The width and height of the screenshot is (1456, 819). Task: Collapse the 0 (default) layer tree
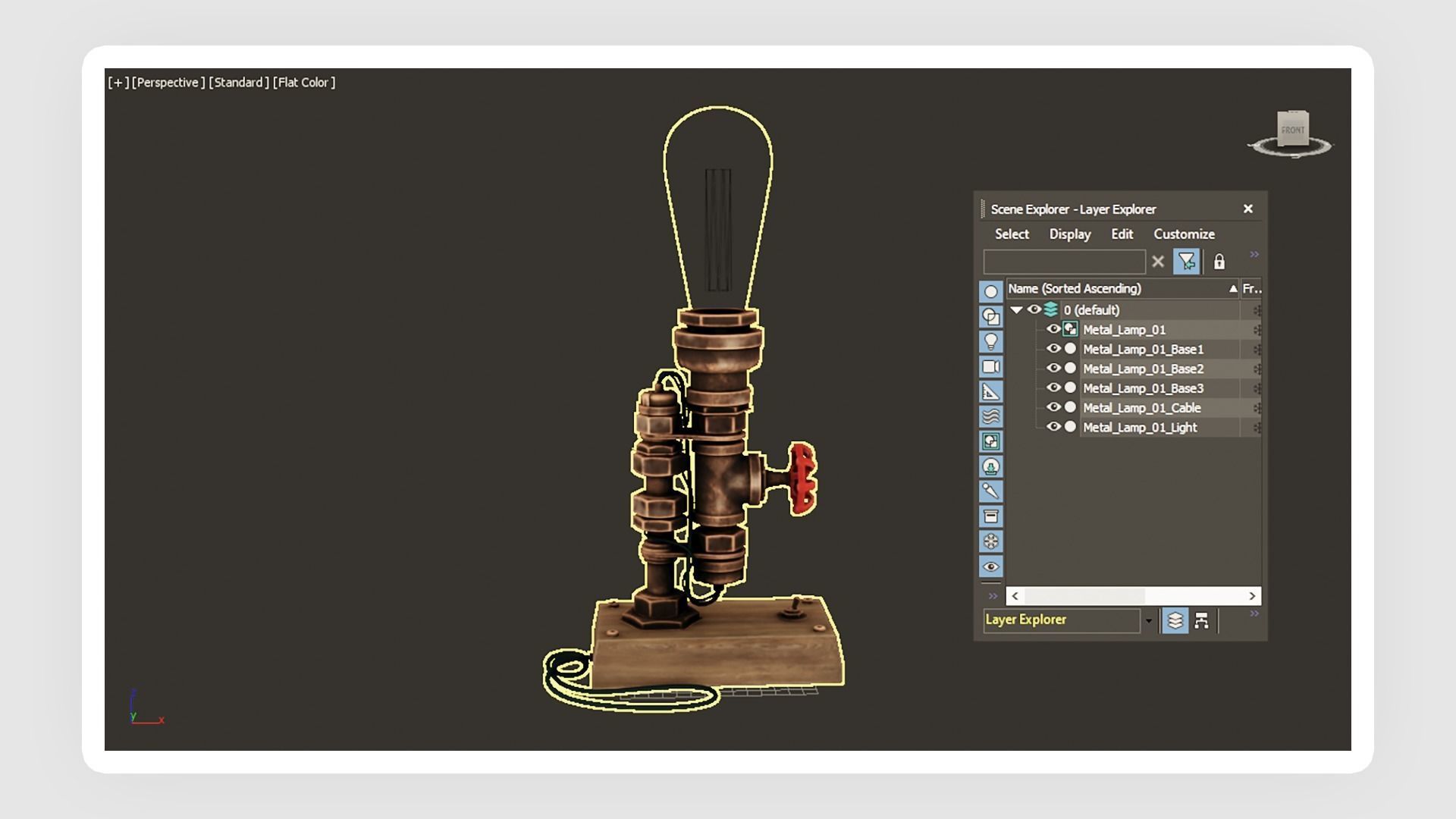coord(1016,309)
